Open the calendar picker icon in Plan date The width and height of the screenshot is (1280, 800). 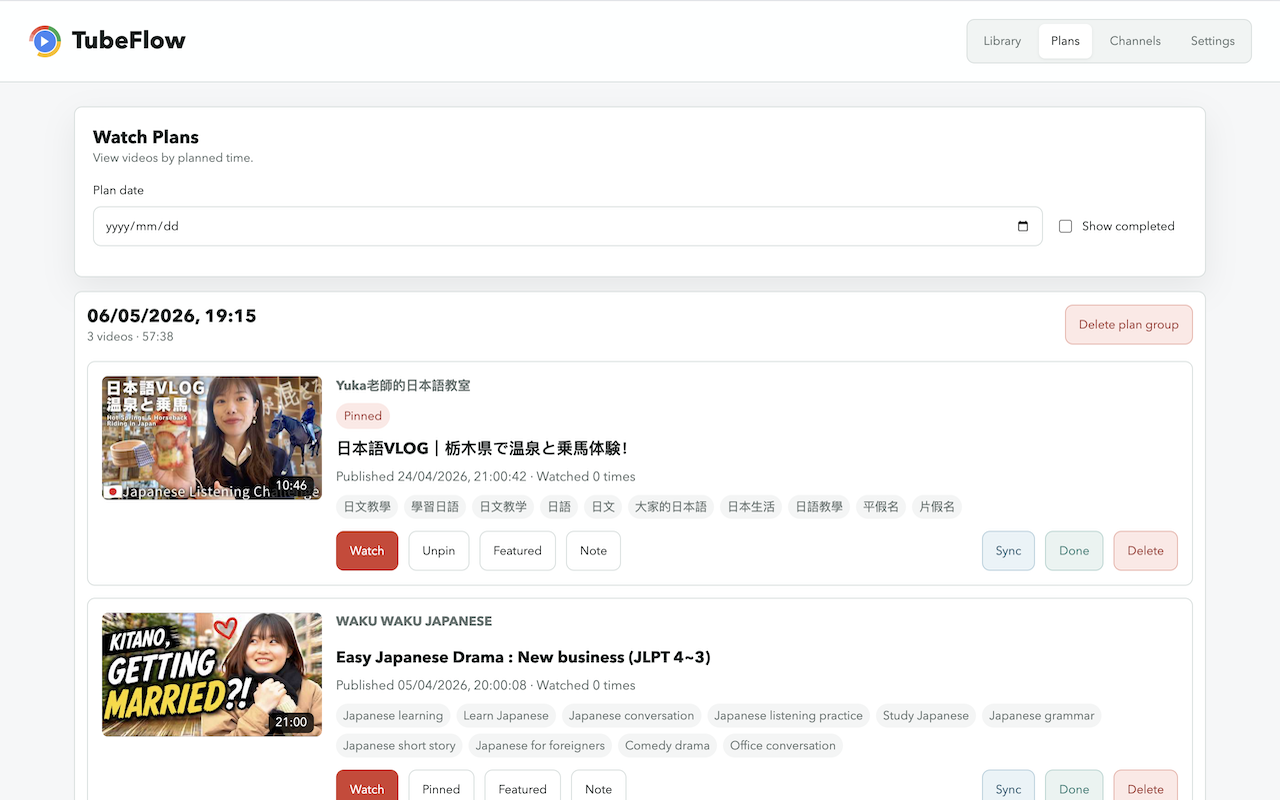[1022, 226]
